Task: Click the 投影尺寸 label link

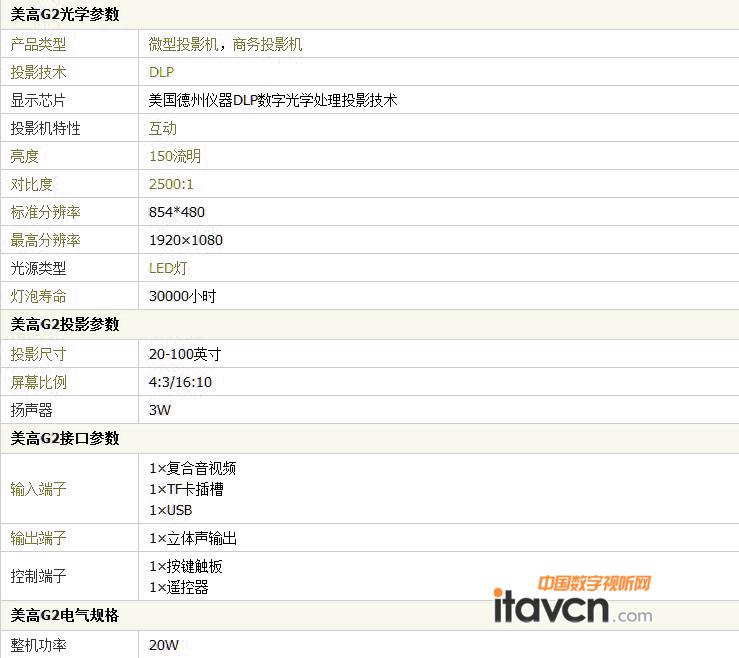Action: click(38, 354)
